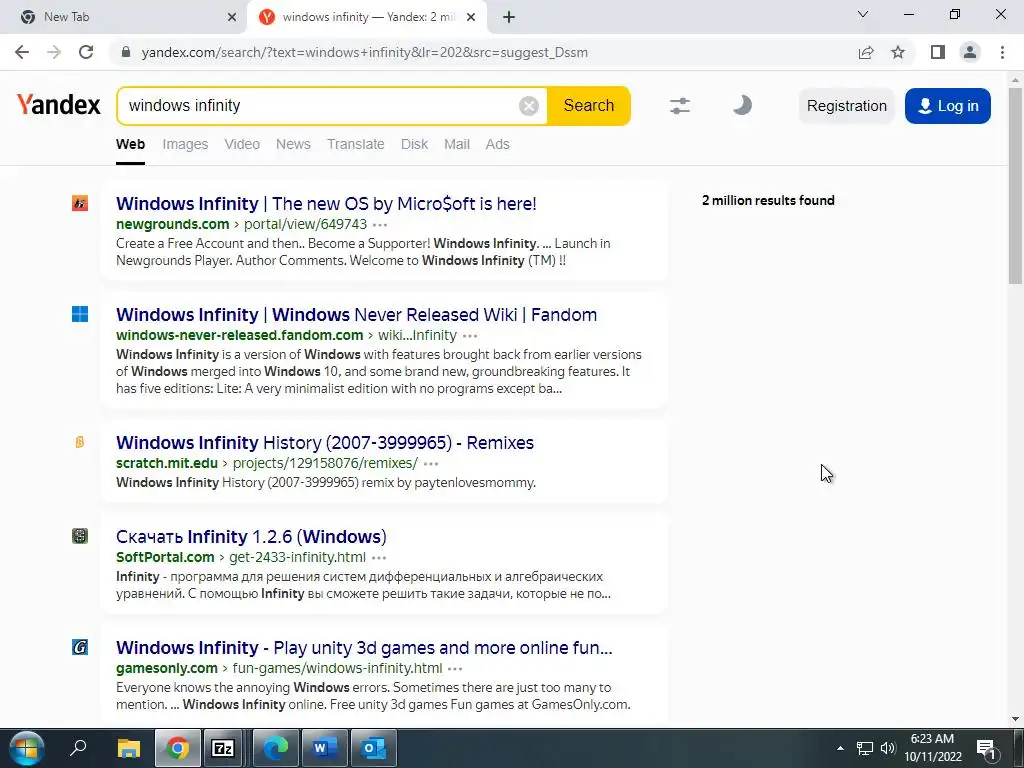Open the Chrome profile menu

tap(970, 52)
